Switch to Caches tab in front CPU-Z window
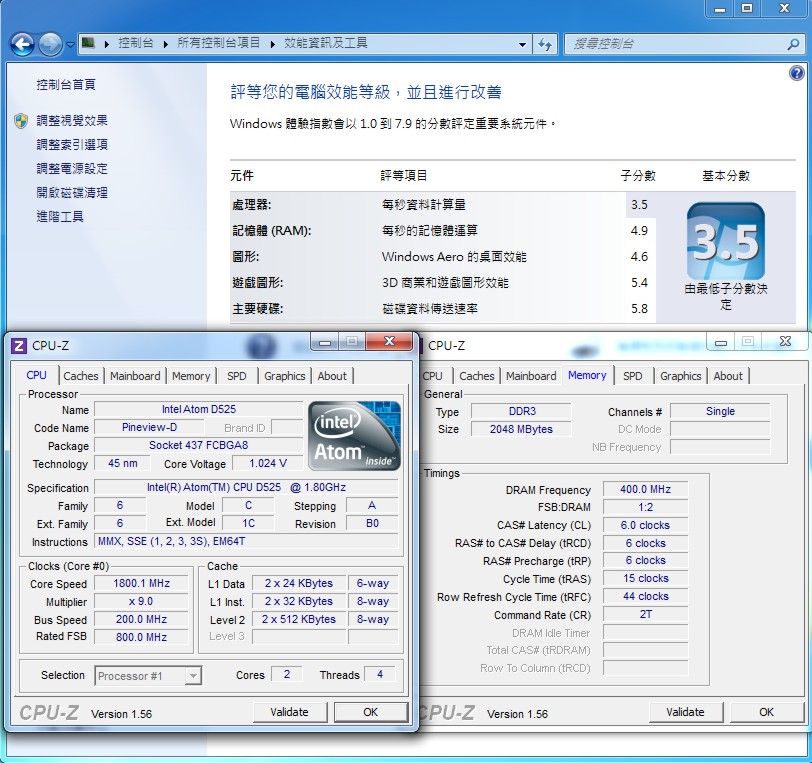This screenshot has height=763, width=812. (81, 376)
